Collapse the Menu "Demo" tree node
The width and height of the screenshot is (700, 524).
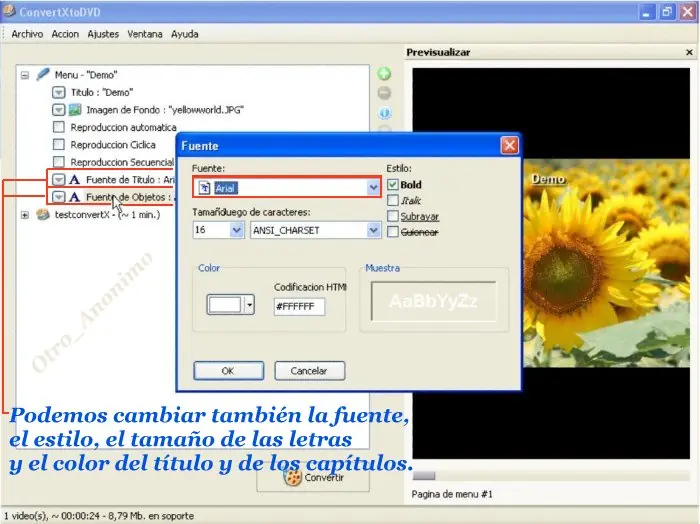click(25, 75)
